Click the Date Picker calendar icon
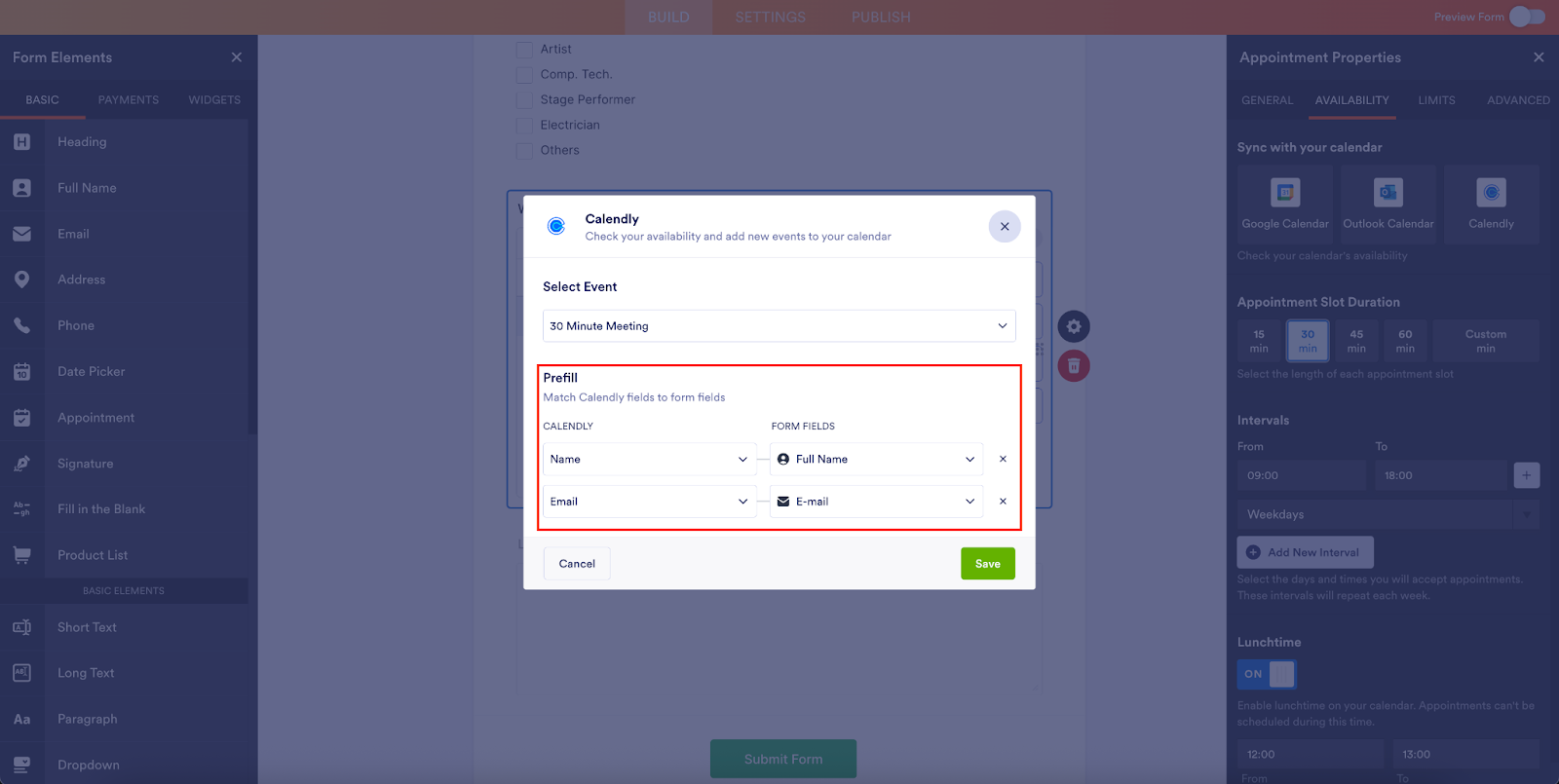 21,371
